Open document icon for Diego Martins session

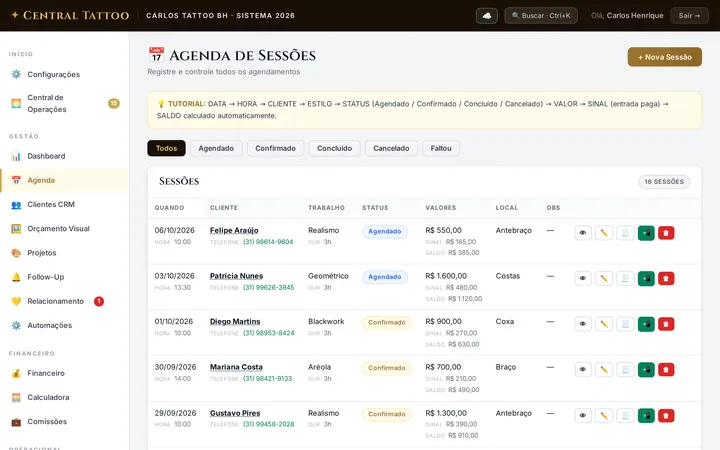[625, 324]
